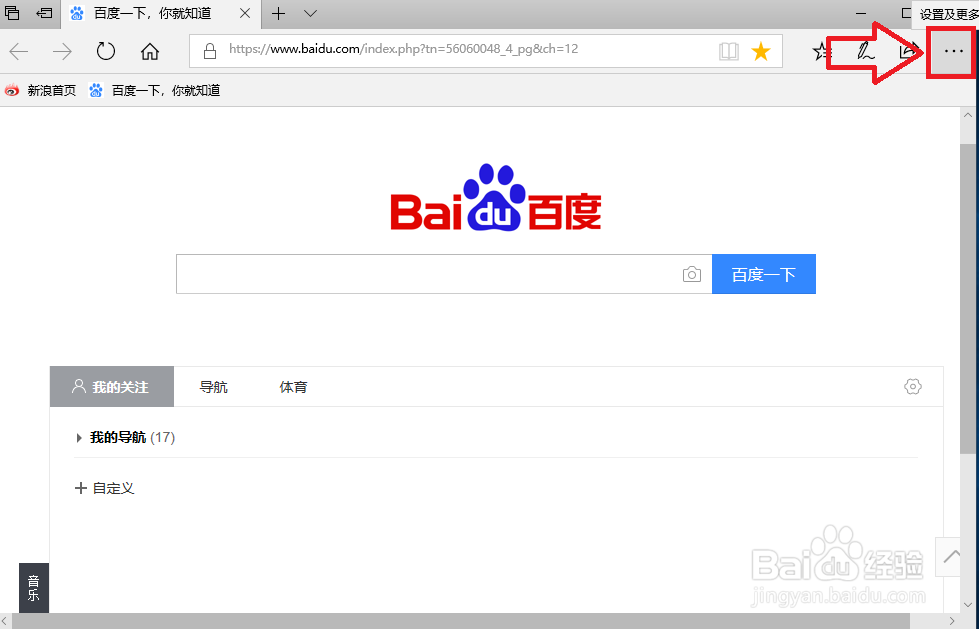Click the 百度一下 search button

[764, 274]
